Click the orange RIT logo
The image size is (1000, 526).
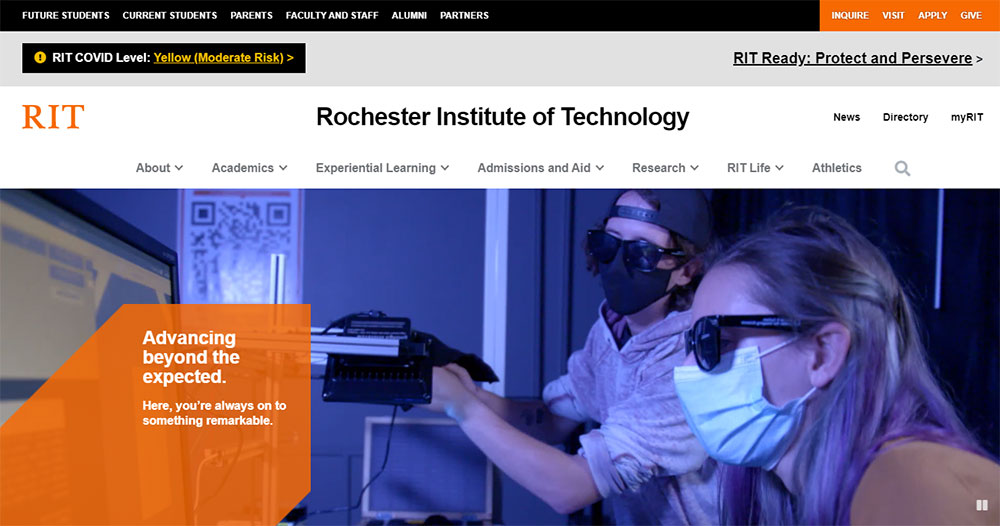pyautogui.click(x=53, y=117)
